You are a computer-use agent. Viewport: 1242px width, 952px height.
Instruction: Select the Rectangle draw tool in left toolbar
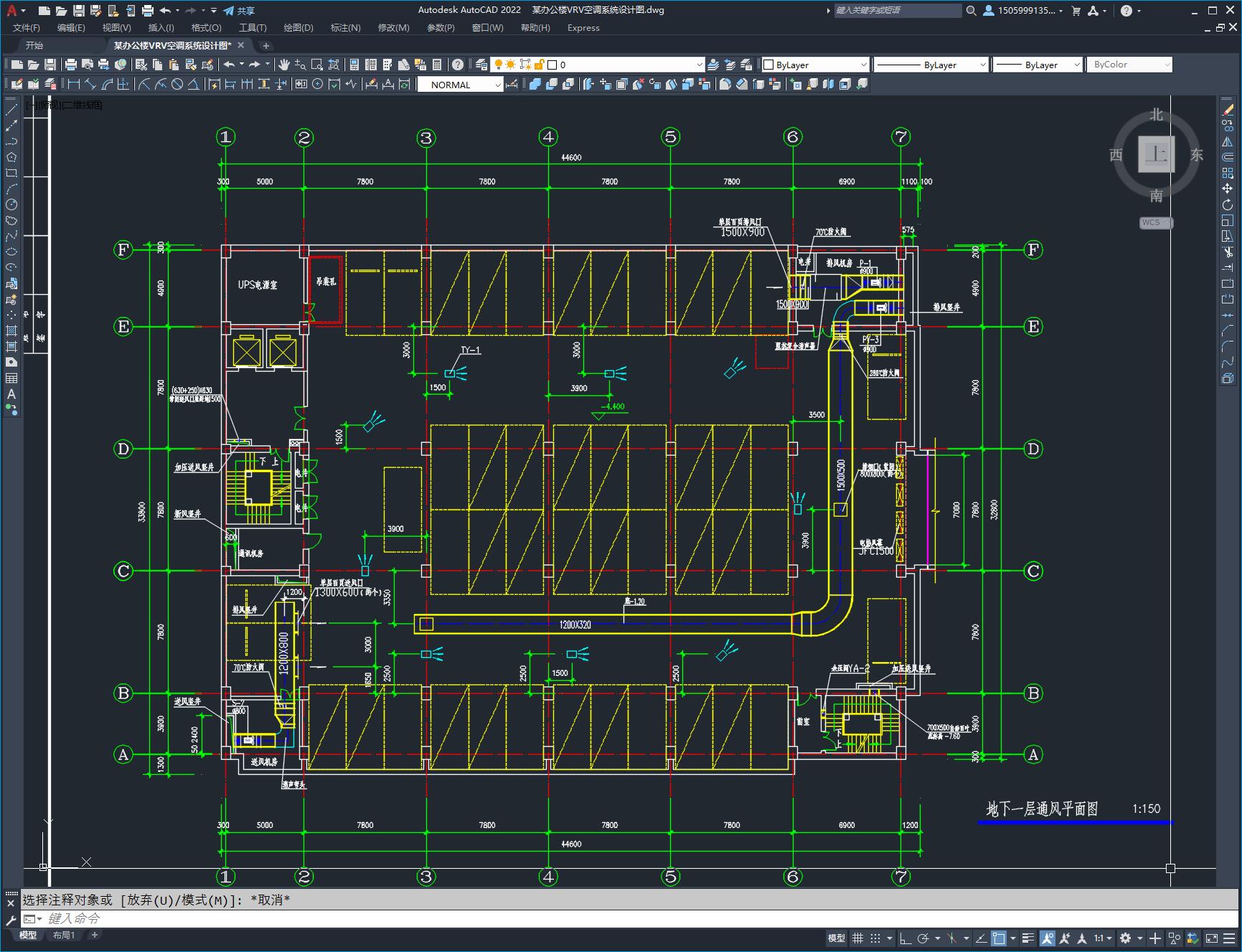point(11,173)
